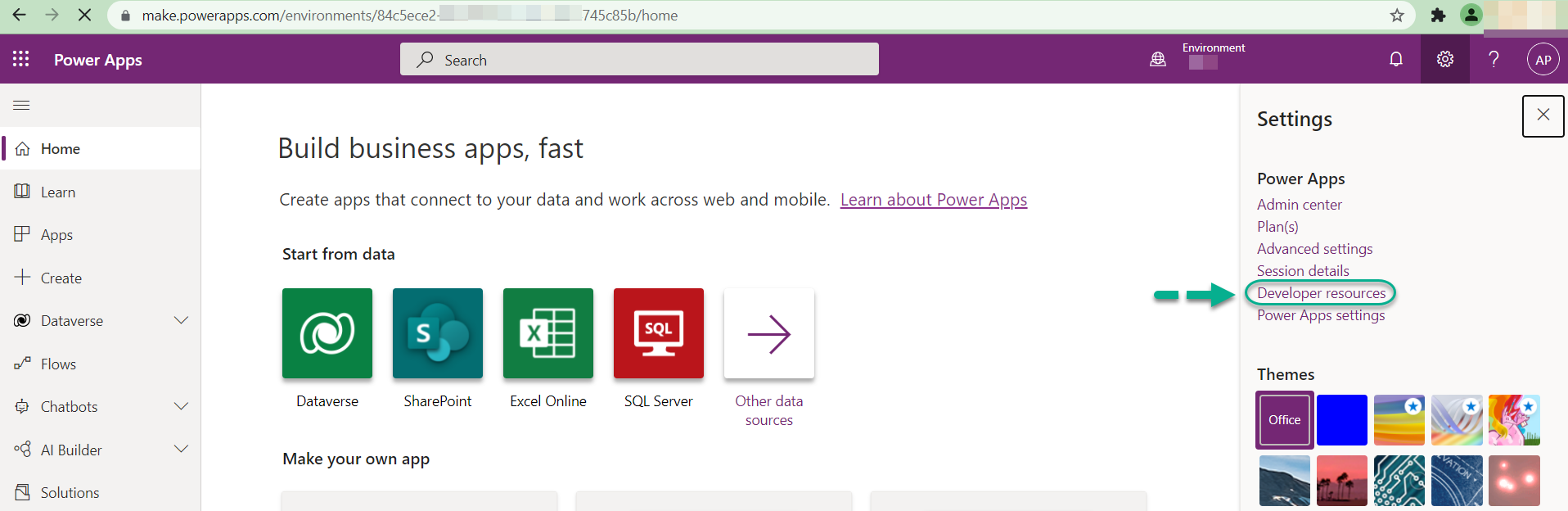Open the Help question mark icon

(1494, 59)
